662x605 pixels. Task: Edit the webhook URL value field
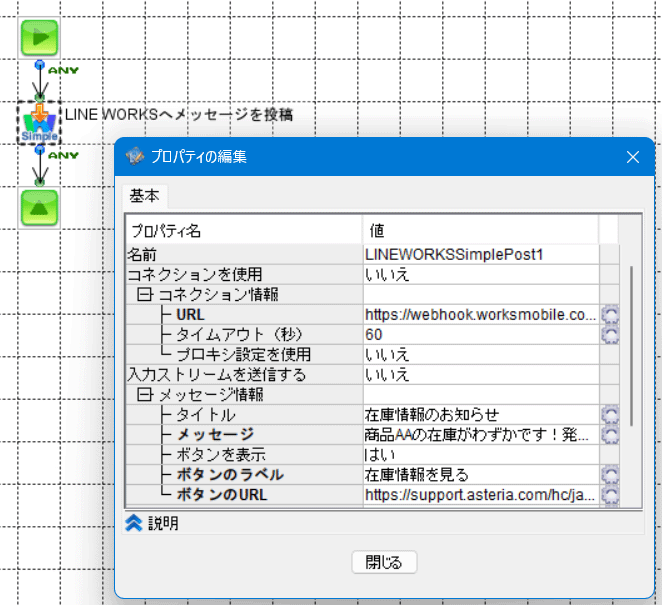point(481,315)
